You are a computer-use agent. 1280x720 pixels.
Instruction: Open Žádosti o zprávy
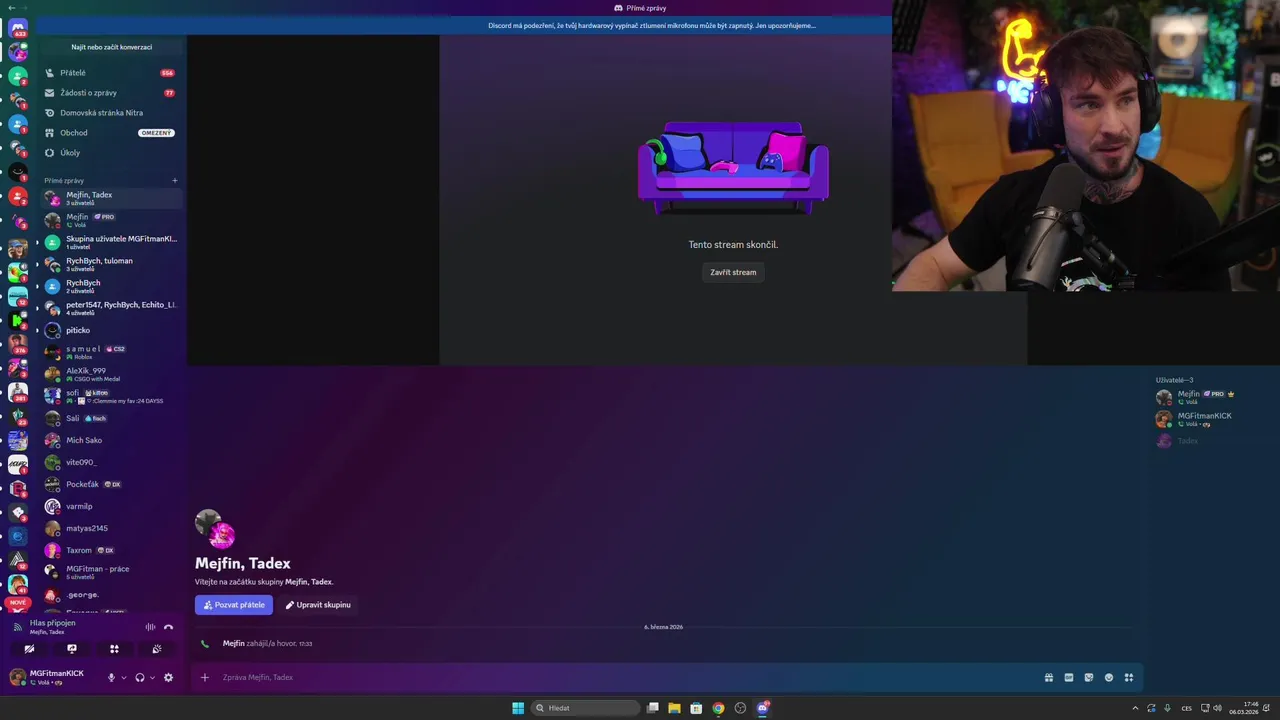[111, 93]
